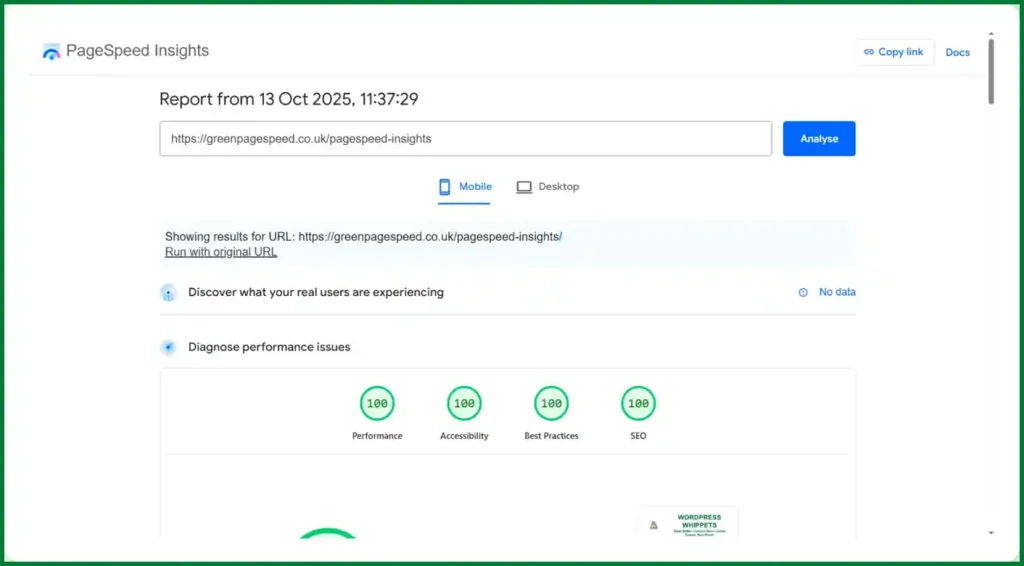
Task: Select the Accessibility 100 score gauge
Action: click(464, 403)
